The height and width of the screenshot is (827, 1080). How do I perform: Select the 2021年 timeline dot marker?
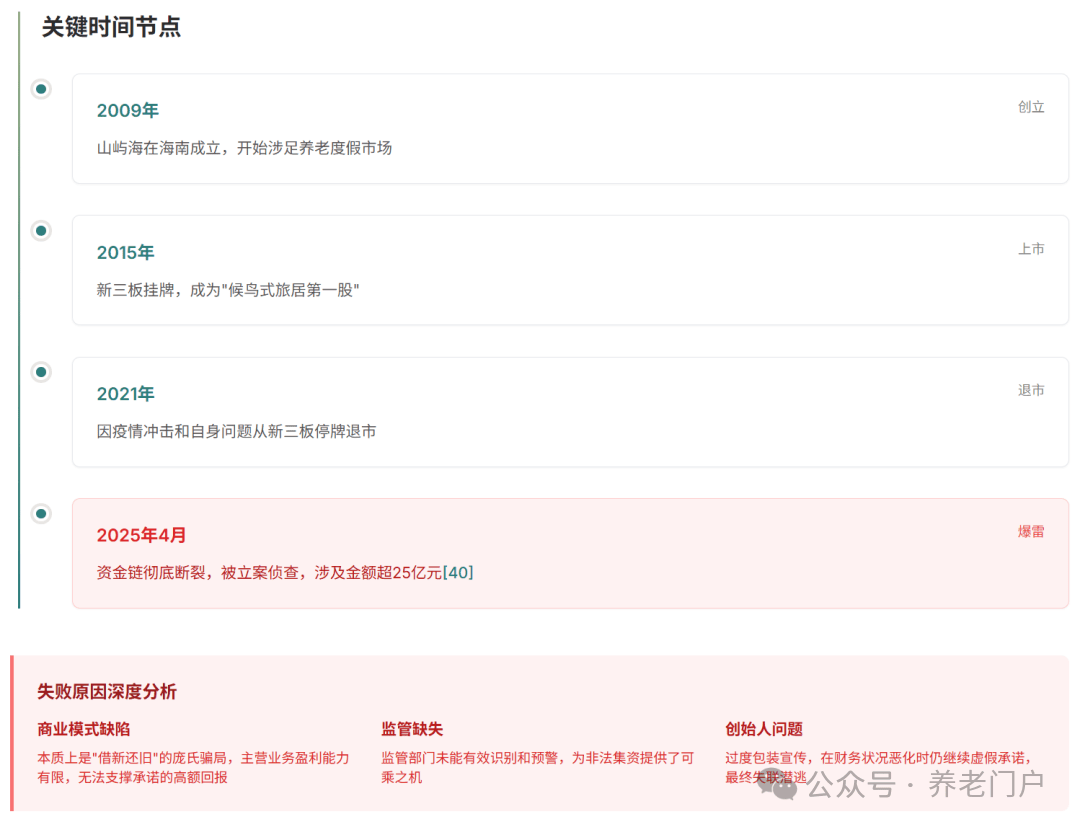click(x=41, y=372)
